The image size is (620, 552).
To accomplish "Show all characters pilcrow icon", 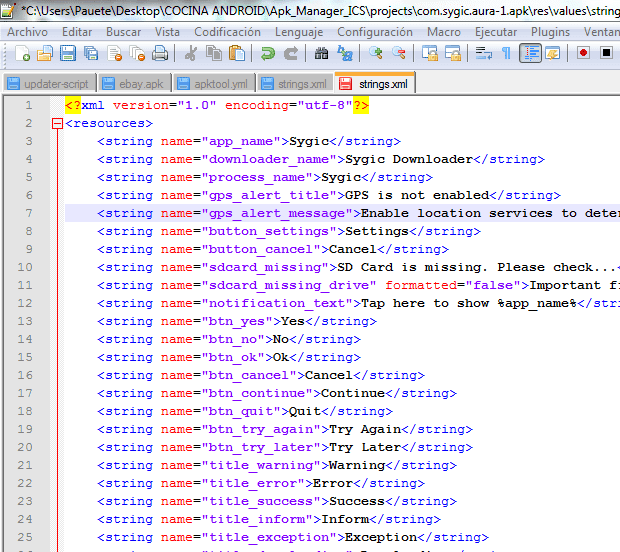I will pyautogui.click(x=506, y=53).
